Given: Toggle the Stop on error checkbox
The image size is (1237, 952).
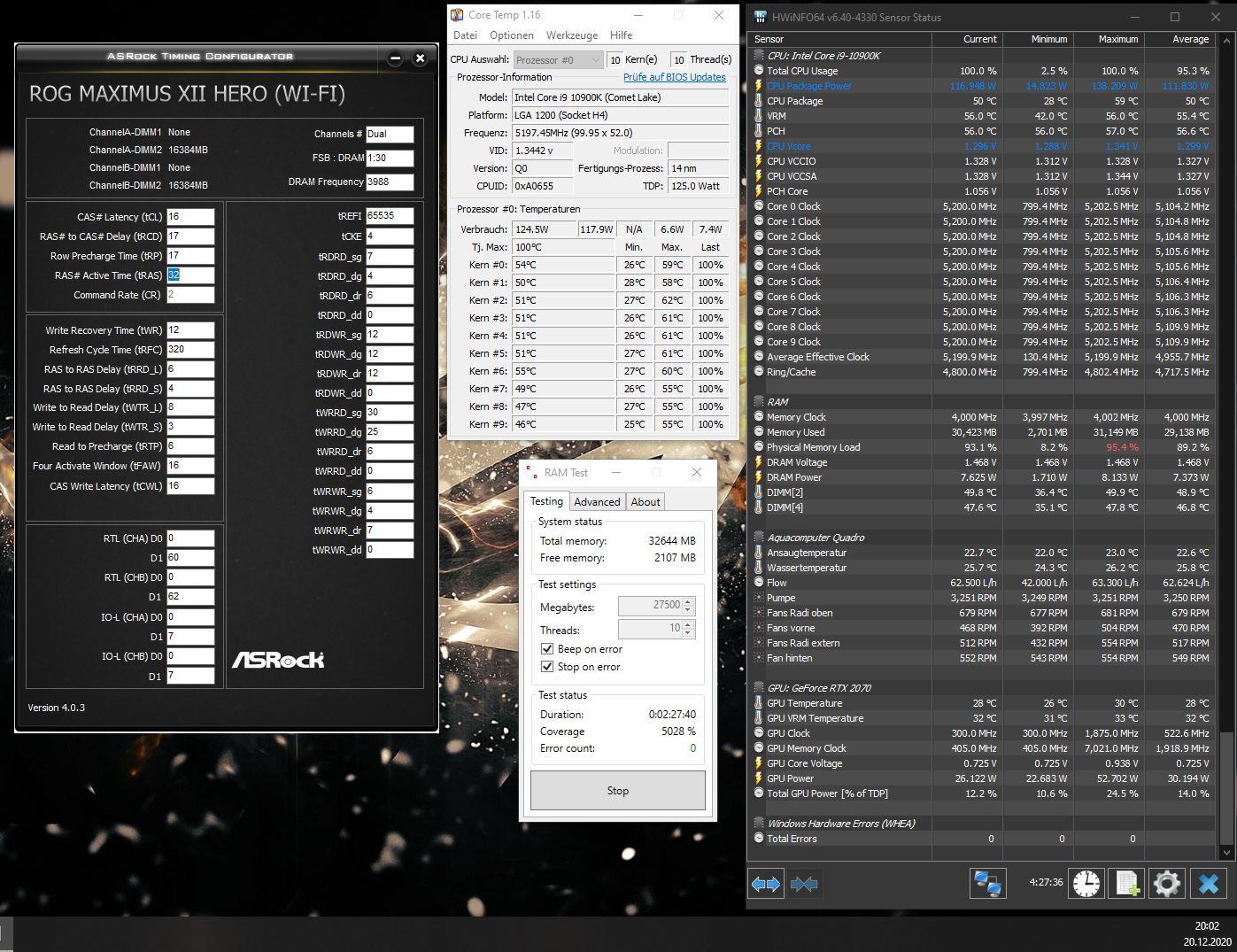Looking at the screenshot, I should point(547,667).
